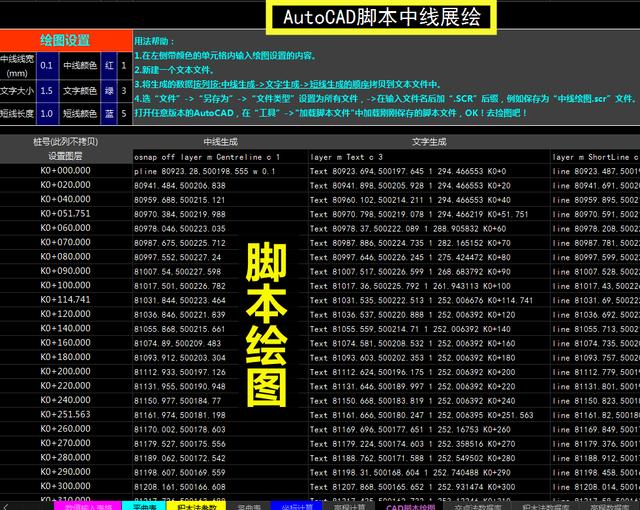Image resolution: width=640 pixels, height=510 pixels.
Task: Select station K0+251.563
Action: click(66, 415)
